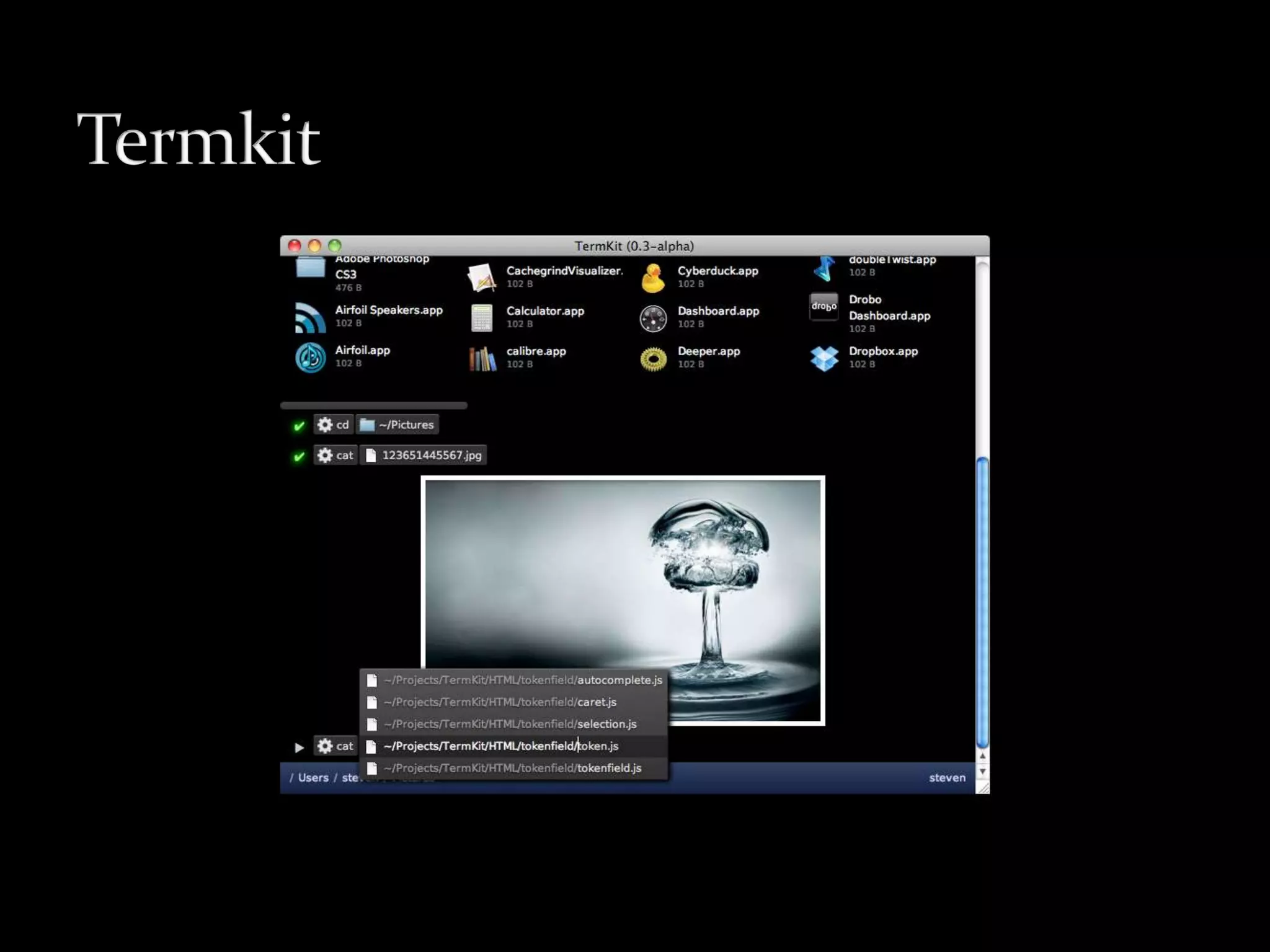Viewport: 1270px width, 952px height.
Task: Click green checkmark next to cd command
Action: [299, 426]
